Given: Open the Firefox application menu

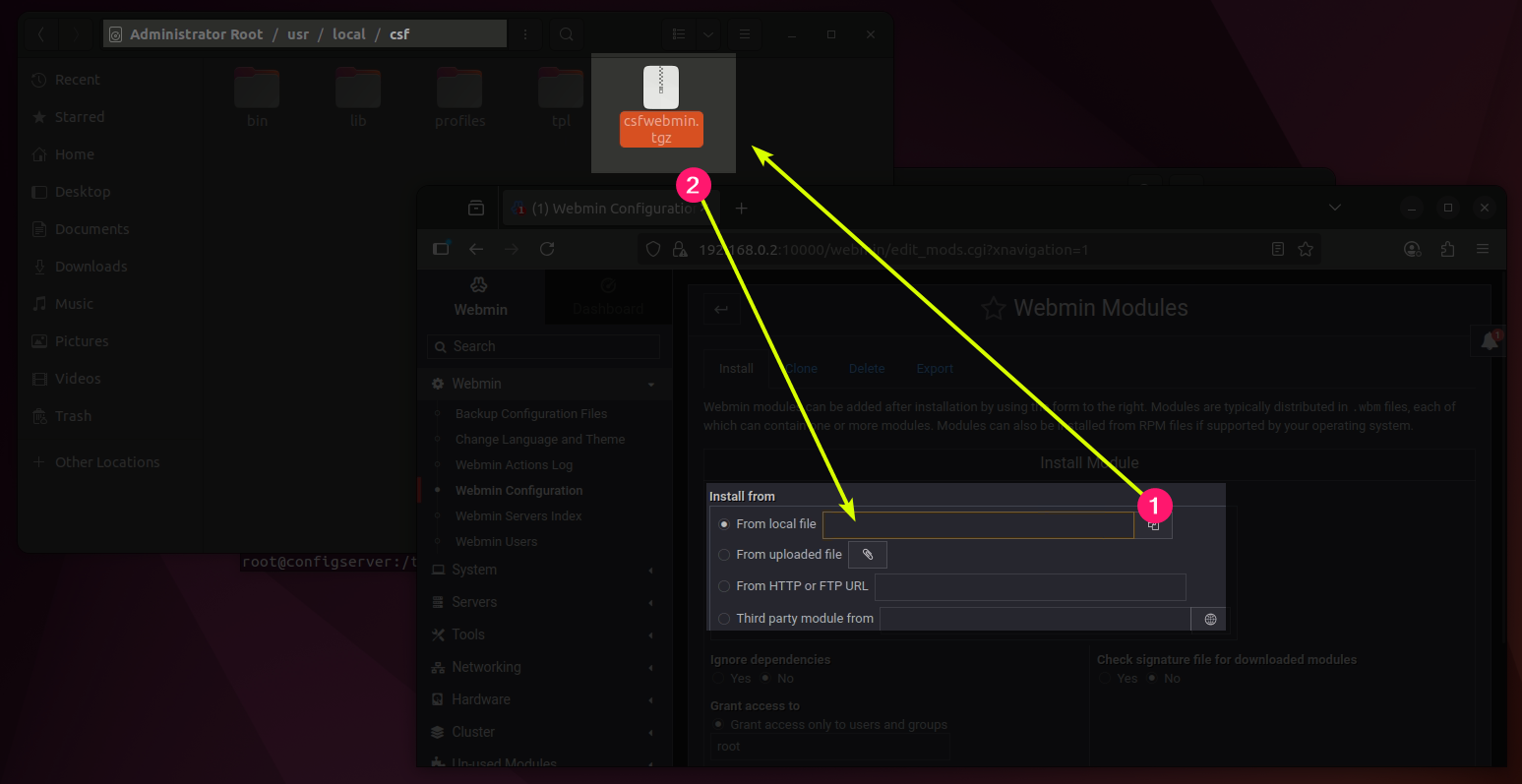Looking at the screenshot, I should [x=1485, y=249].
